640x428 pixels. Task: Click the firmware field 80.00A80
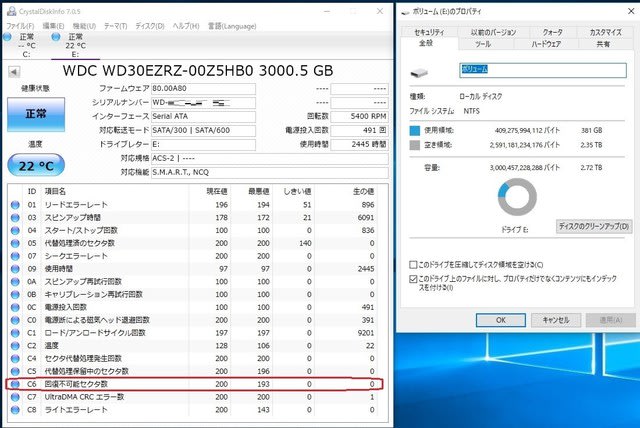[x=203, y=89]
